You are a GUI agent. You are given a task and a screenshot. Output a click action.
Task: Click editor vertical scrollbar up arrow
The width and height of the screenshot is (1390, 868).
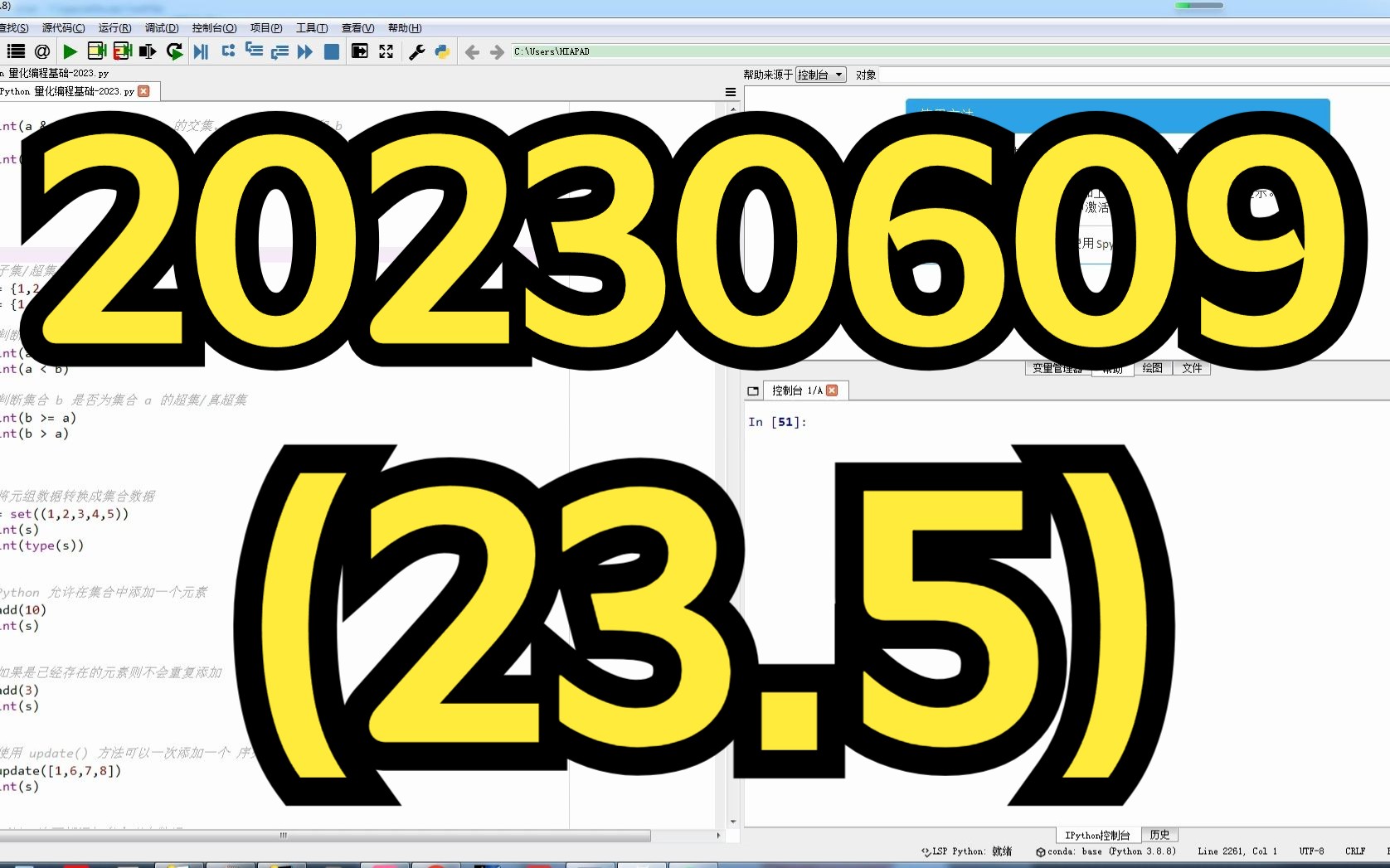tap(733, 109)
